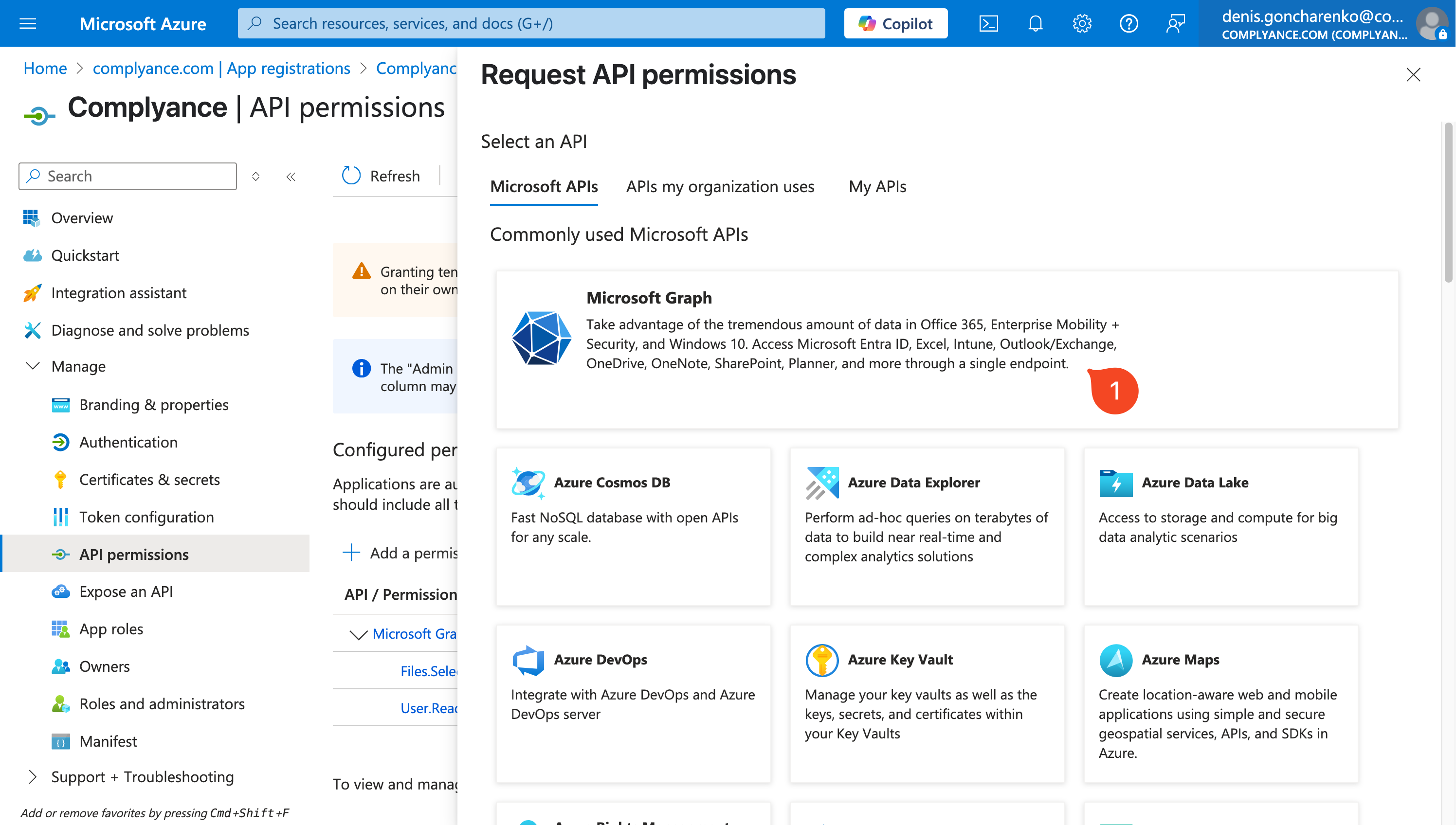Collapse the Microsoft Graph permissions group
This screenshot has width=1456, height=825.
click(x=358, y=634)
